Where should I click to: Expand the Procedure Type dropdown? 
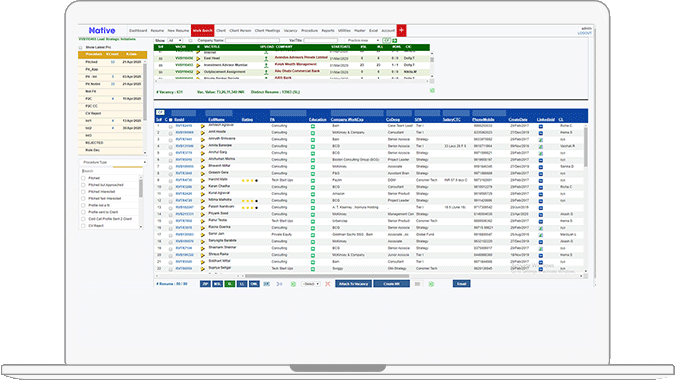click(x=113, y=162)
